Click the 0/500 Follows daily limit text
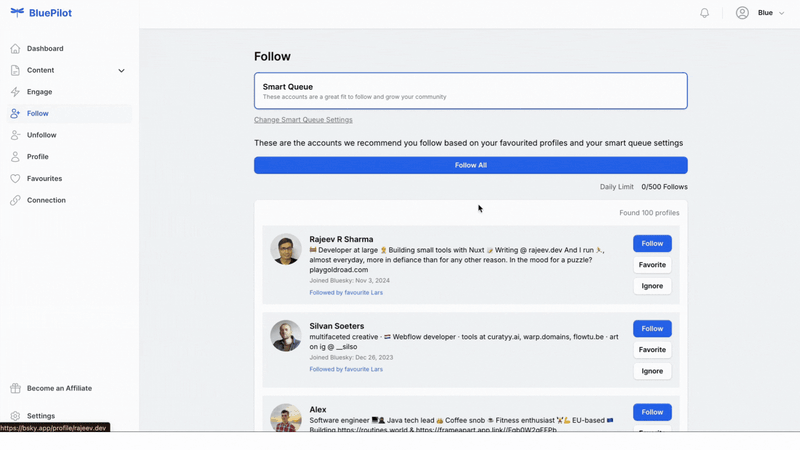The image size is (800, 450). pyautogui.click(x=664, y=187)
